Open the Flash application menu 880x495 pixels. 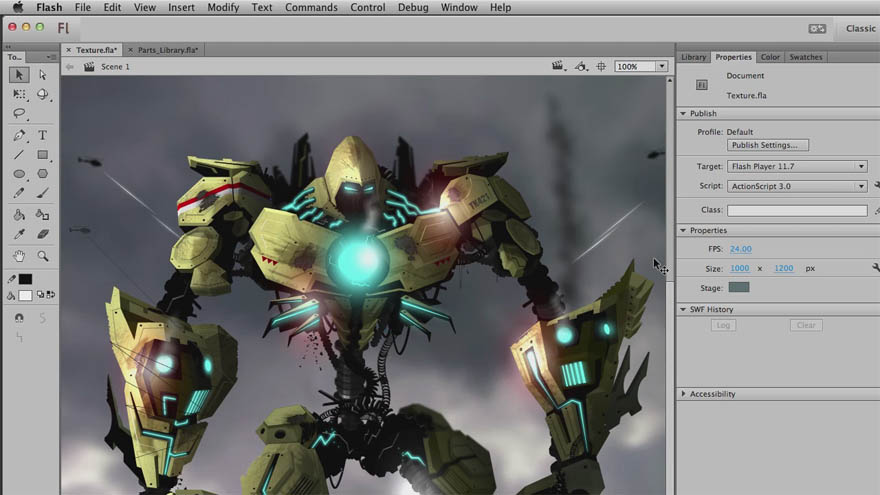(49, 7)
